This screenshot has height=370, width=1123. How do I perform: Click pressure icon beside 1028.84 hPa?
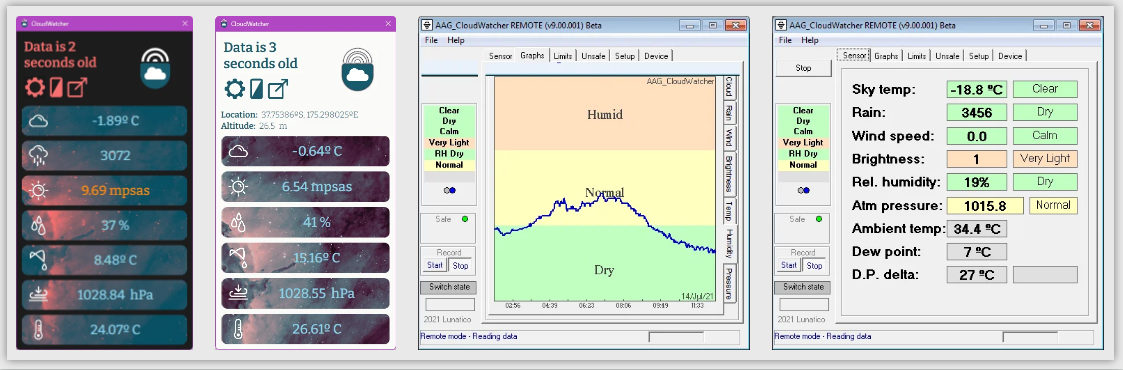tap(38, 294)
